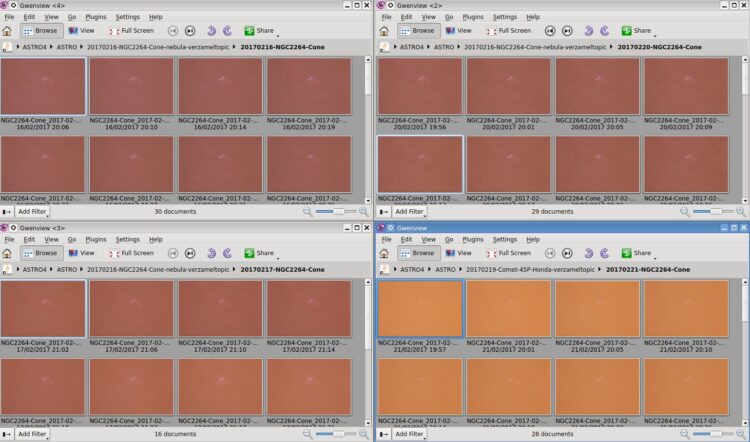Toggle View mode in Gwenview <2>

[x=458, y=31]
